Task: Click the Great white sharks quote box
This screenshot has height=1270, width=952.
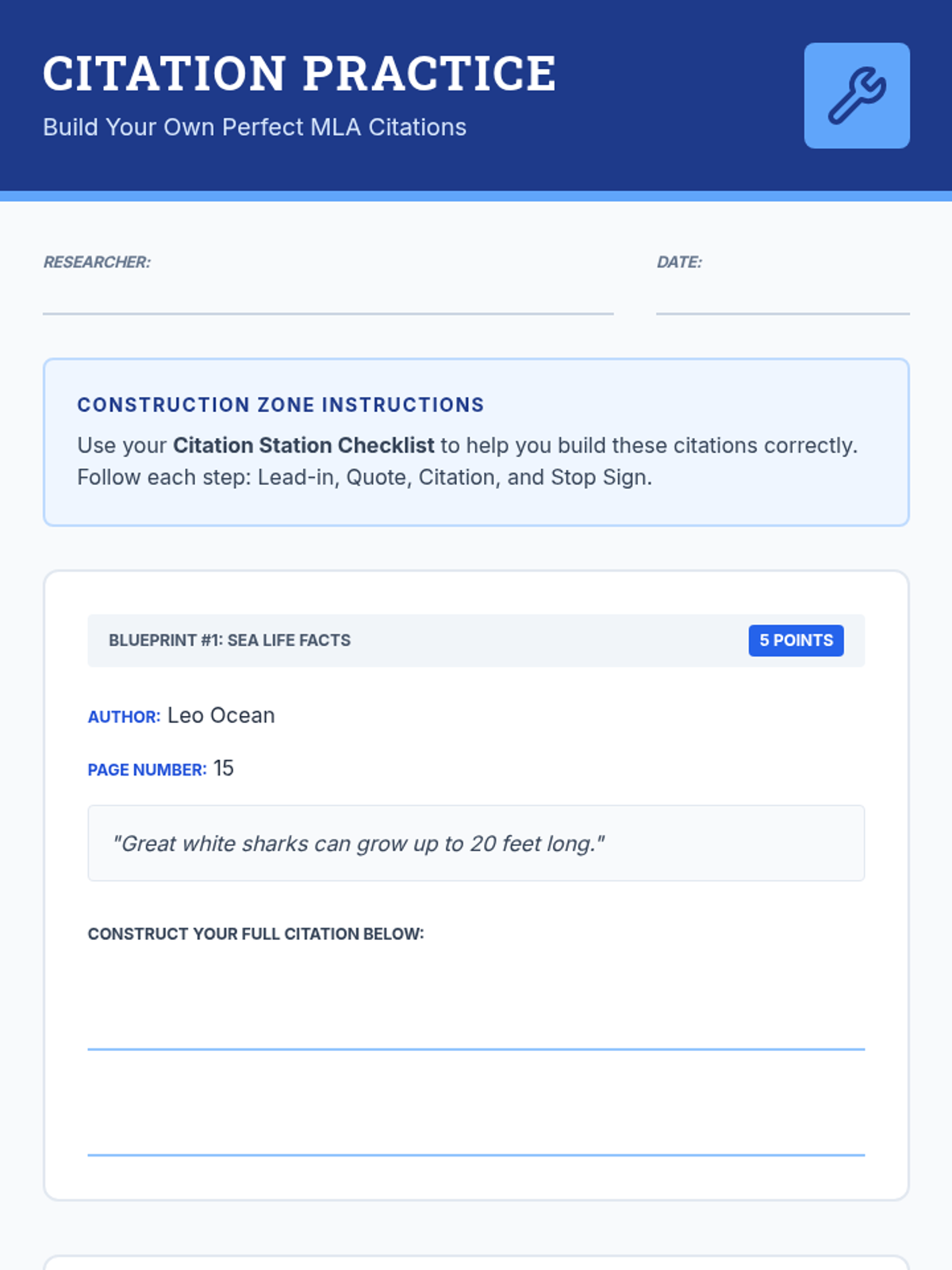Action: (x=476, y=843)
